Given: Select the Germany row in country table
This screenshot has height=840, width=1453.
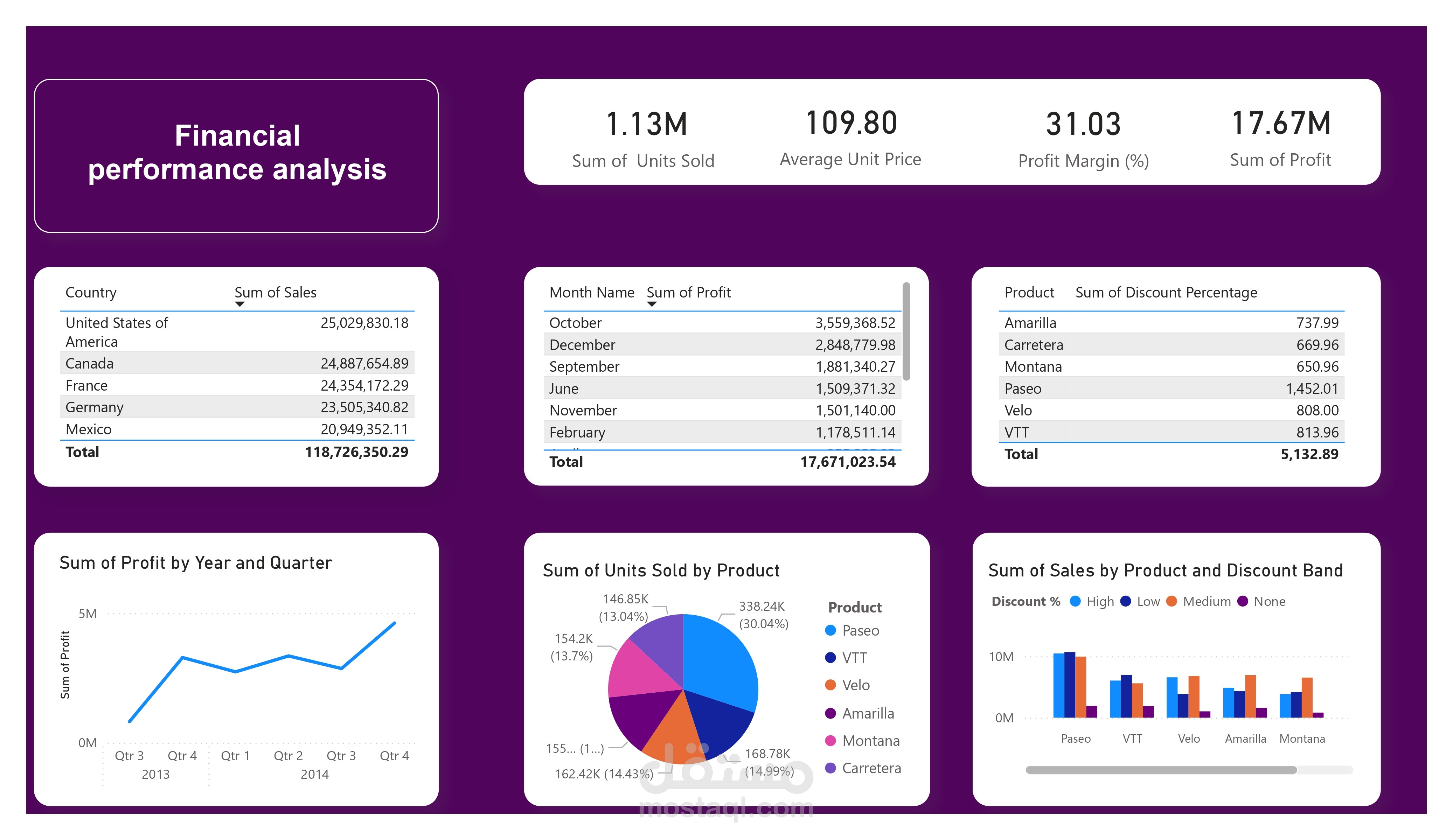Looking at the screenshot, I should [237, 407].
